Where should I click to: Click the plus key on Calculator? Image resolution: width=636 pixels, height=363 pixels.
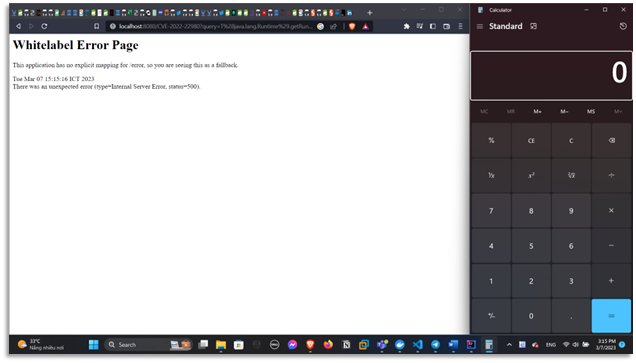(611, 281)
